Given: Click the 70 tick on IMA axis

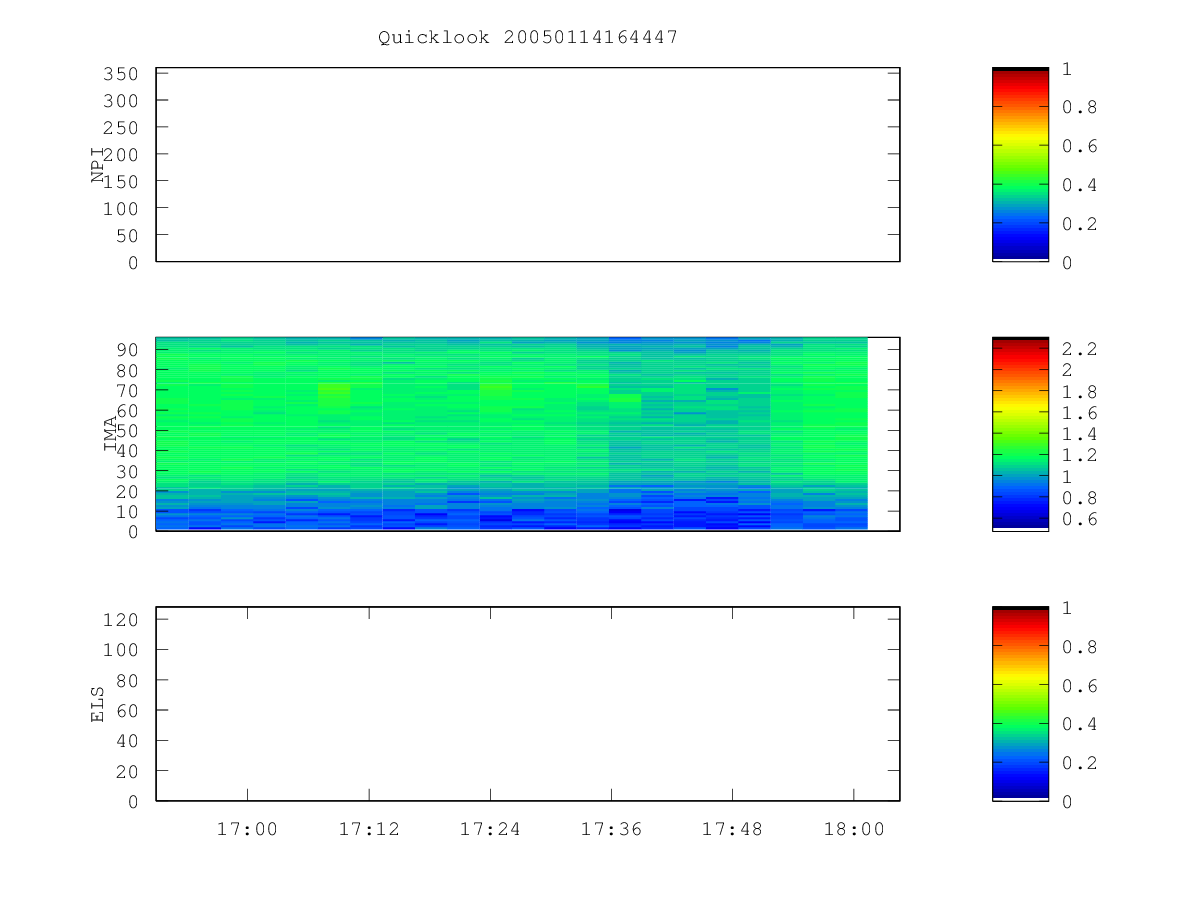Looking at the screenshot, I should click(x=126, y=390).
